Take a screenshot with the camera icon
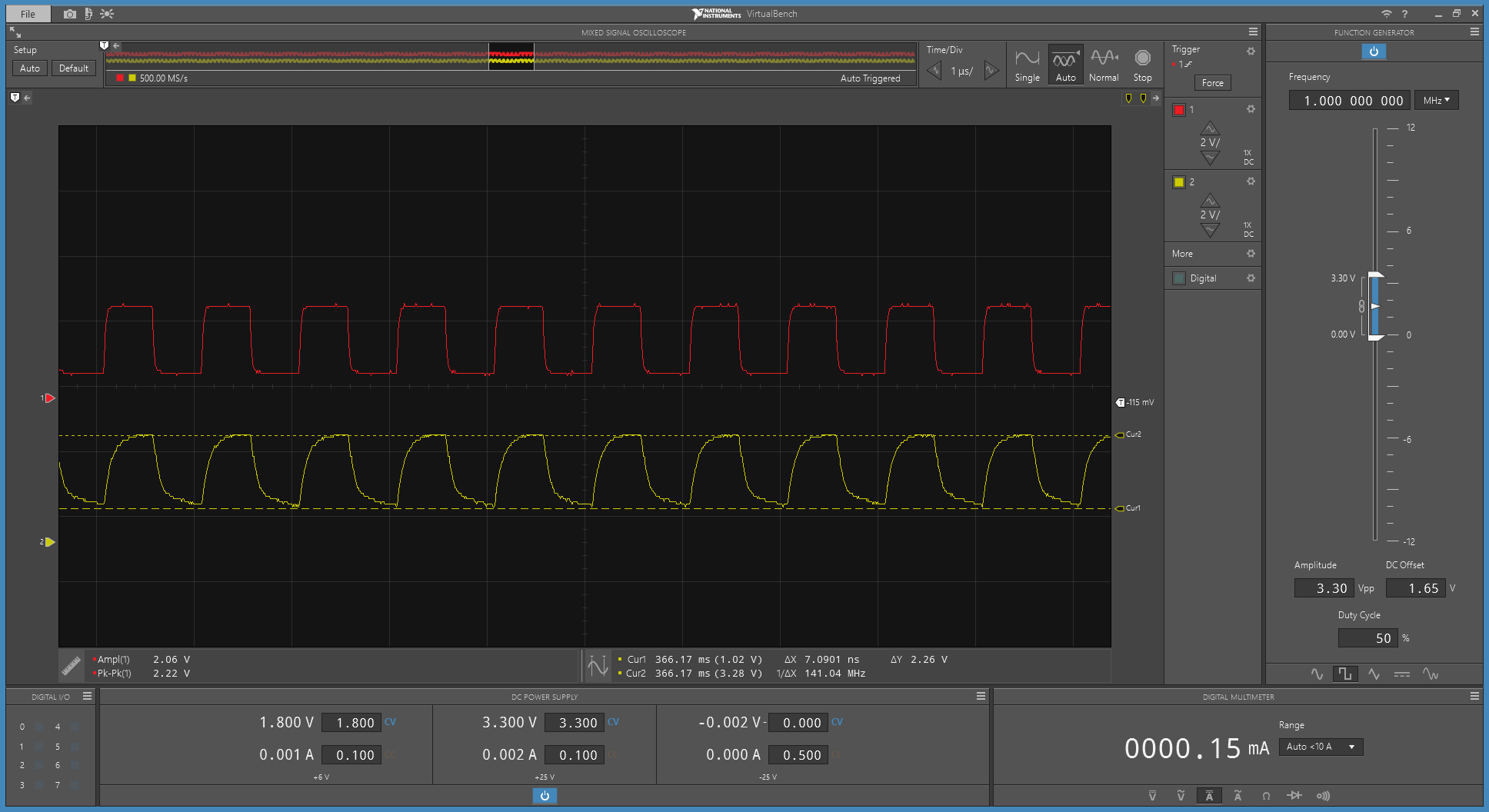1489x812 pixels. click(x=70, y=14)
